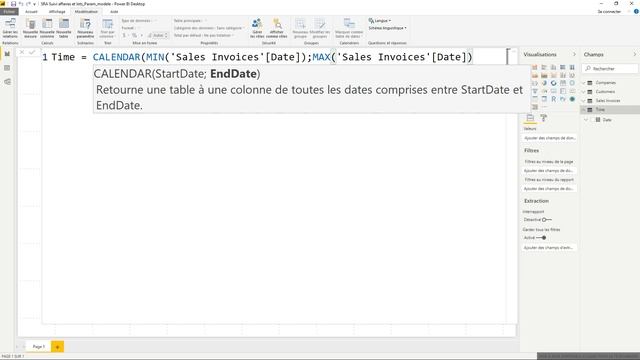Commit the formula with the checkmark icon

point(32,52)
